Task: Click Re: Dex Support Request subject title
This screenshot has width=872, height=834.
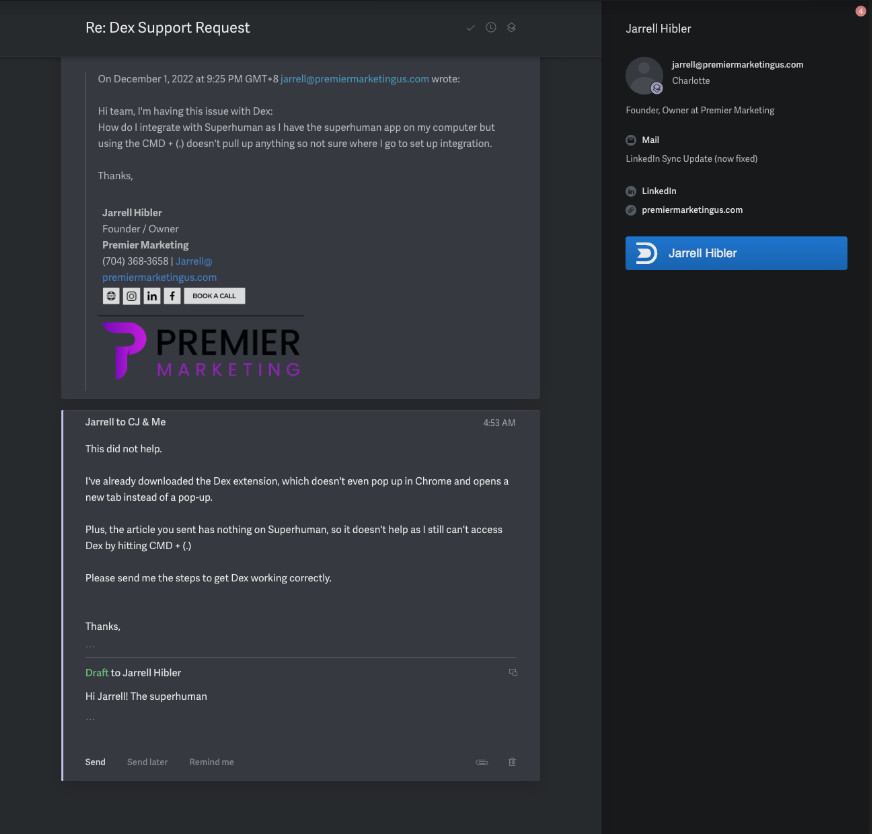Action: [167, 28]
